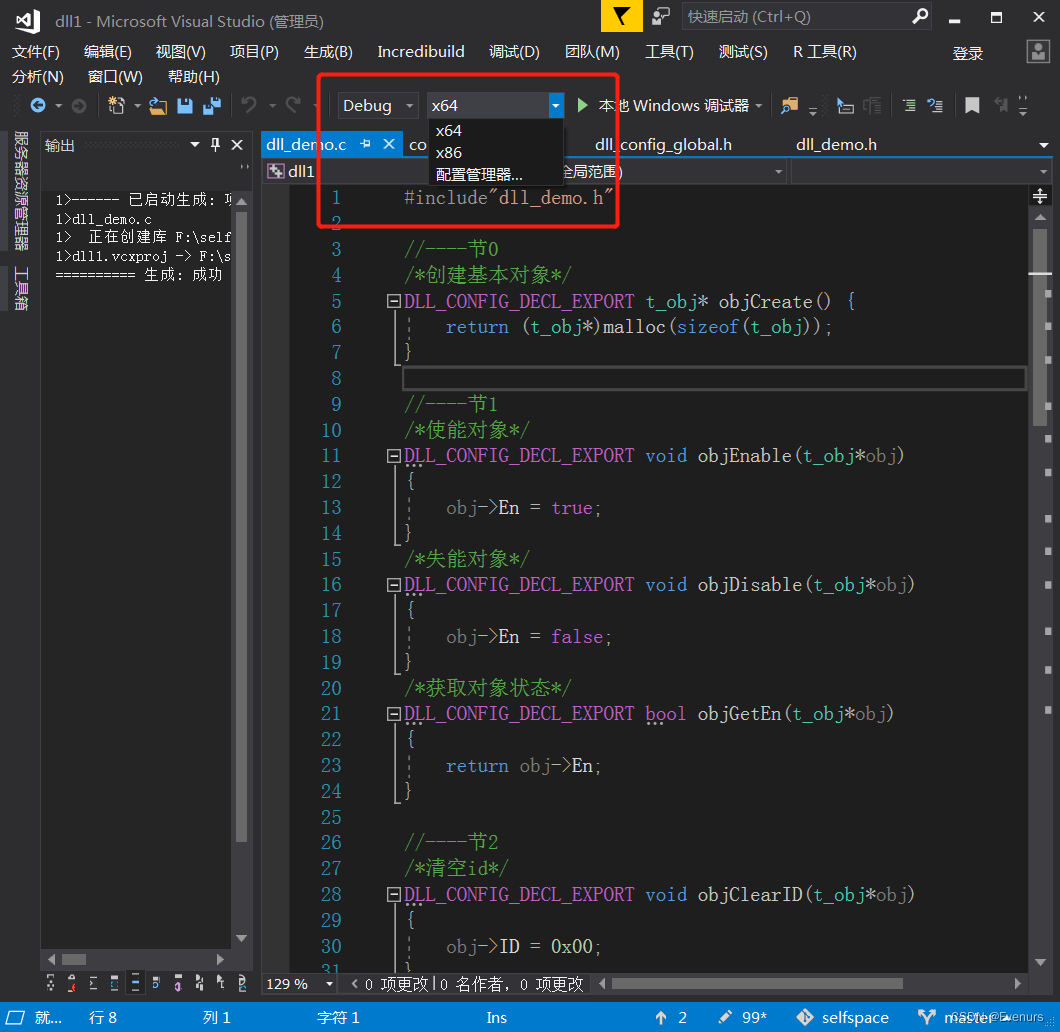Click the toolbar overflow options arrow at far right
Image resolution: width=1060 pixels, height=1032 pixels.
pyautogui.click(x=1023, y=105)
